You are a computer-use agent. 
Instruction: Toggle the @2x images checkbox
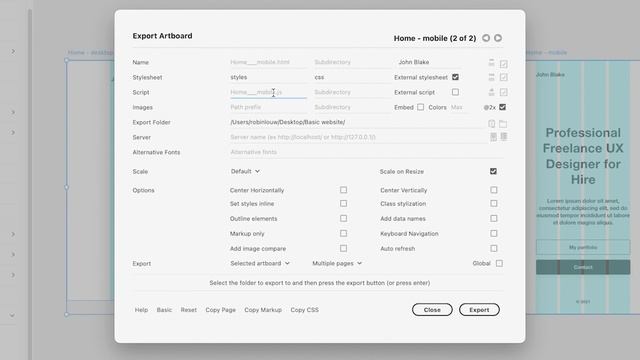point(502,107)
